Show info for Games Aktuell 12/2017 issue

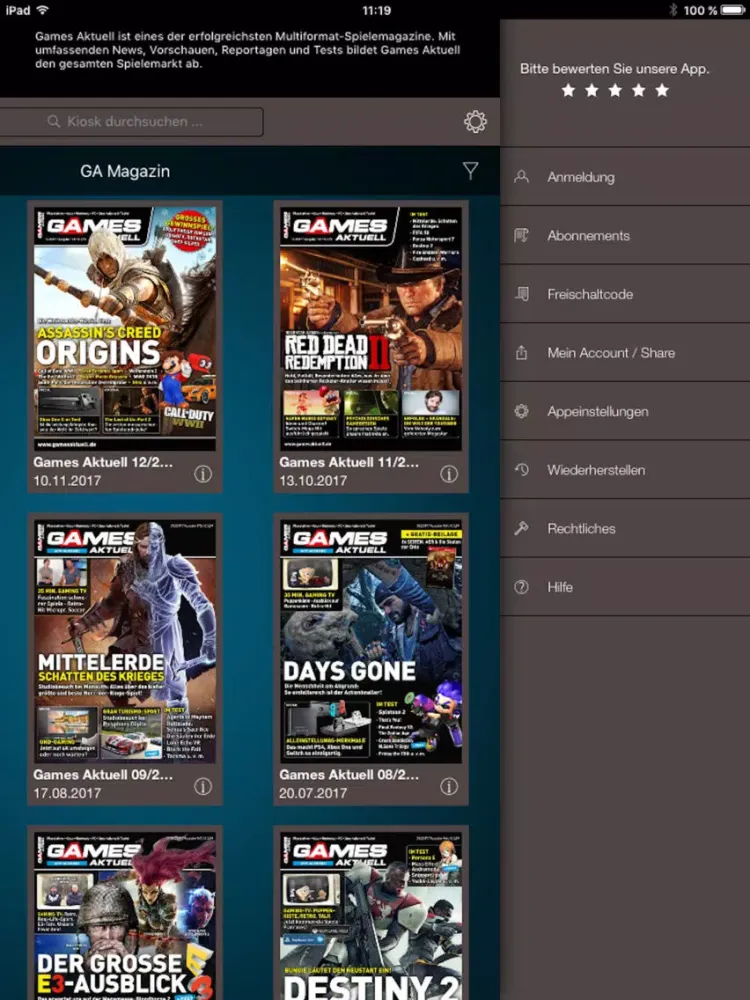tap(203, 474)
